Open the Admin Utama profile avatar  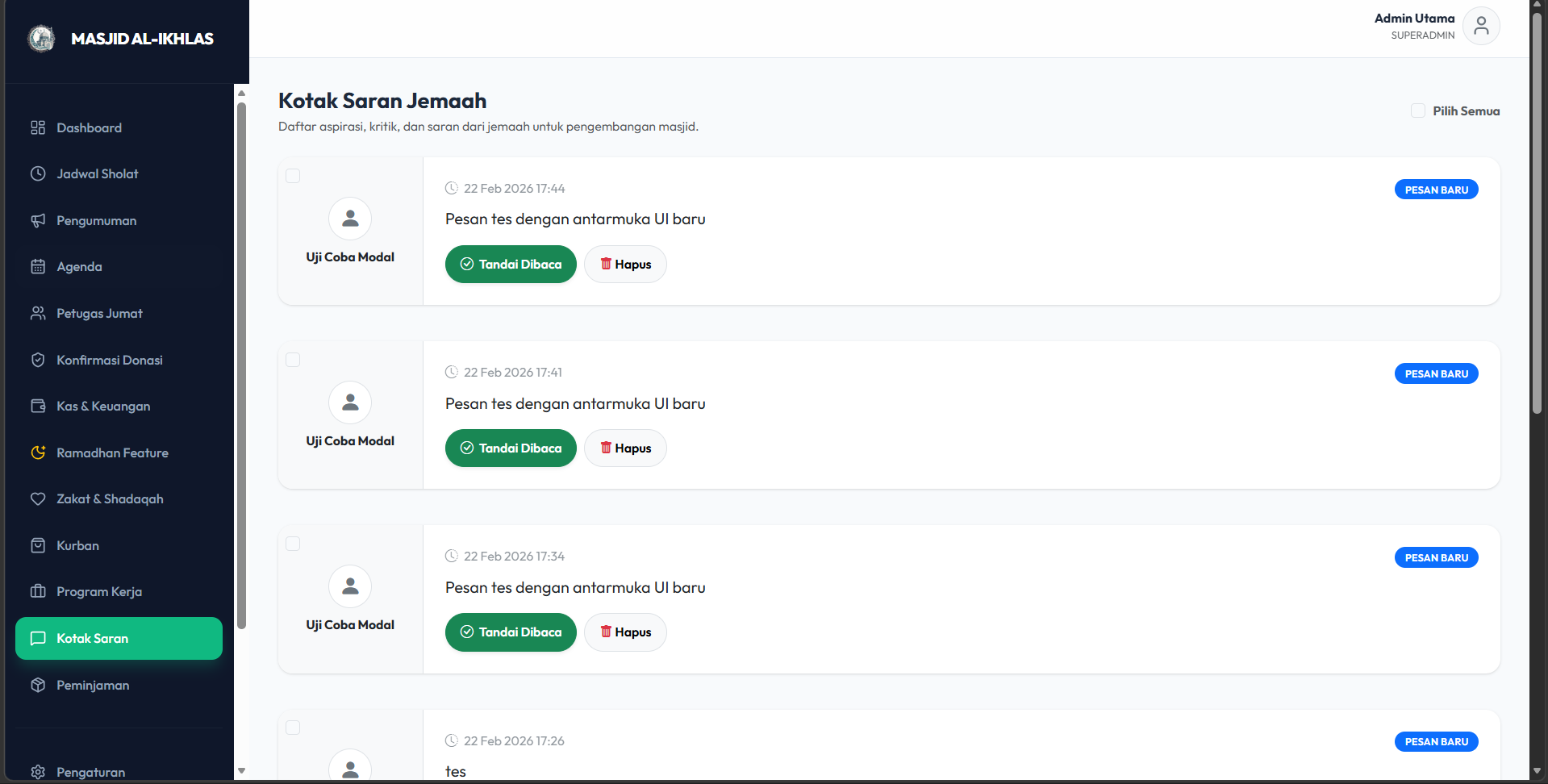pos(1481,27)
